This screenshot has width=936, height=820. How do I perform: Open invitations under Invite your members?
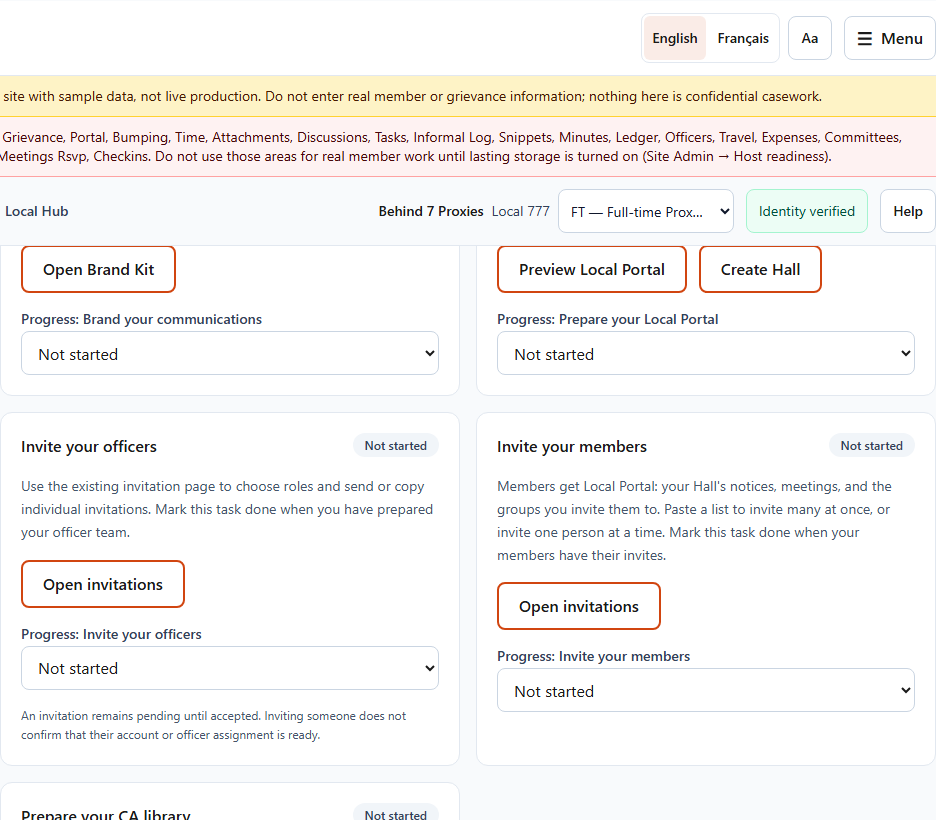578,606
